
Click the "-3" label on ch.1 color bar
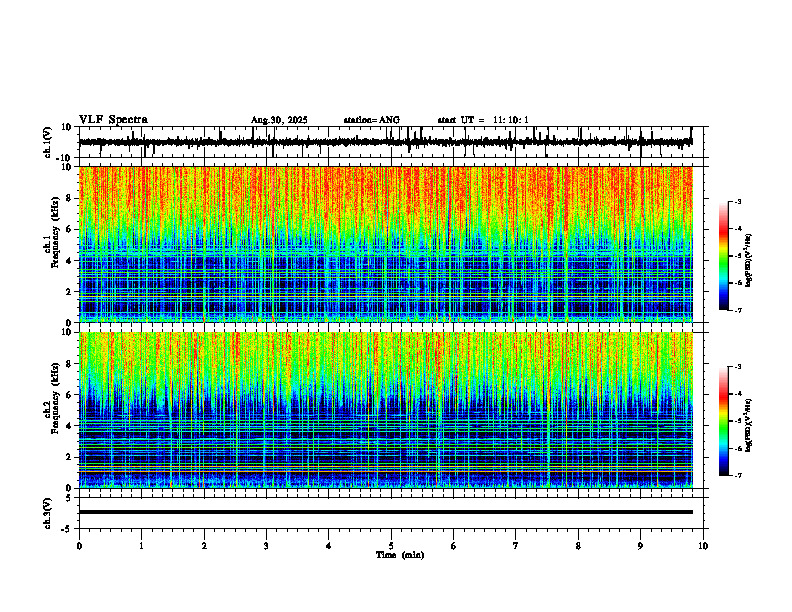pyautogui.click(x=738, y=202)
